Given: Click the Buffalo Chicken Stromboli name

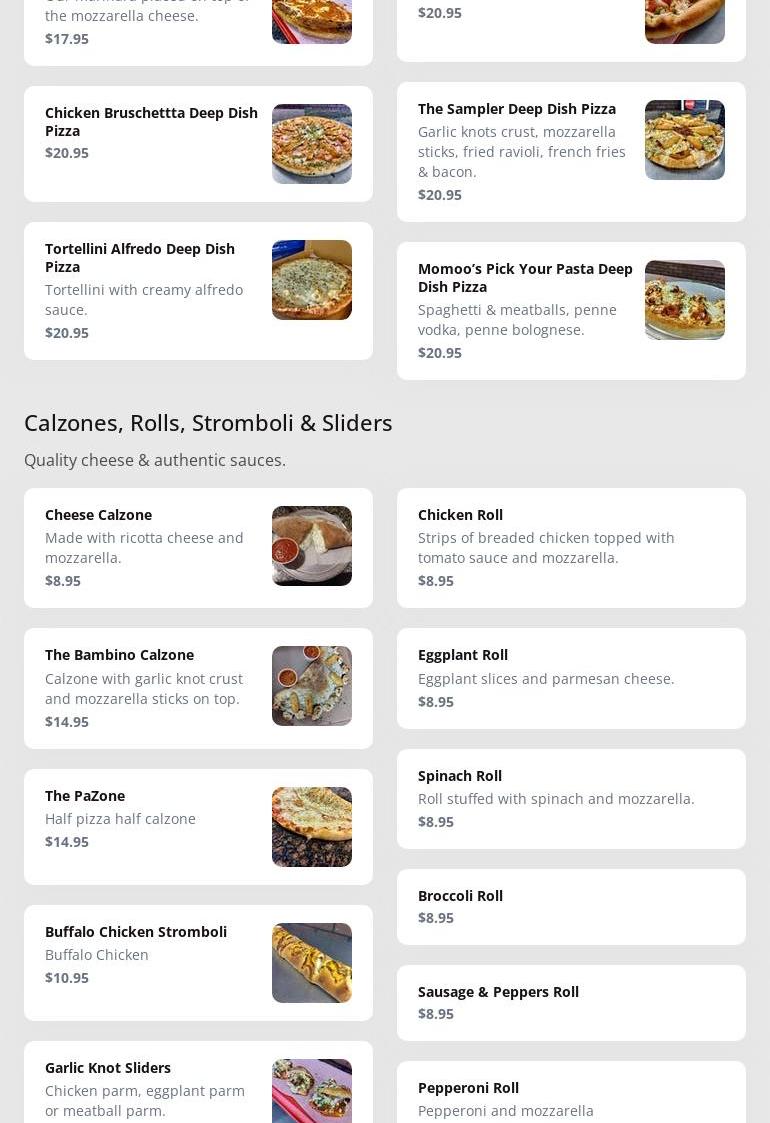Looking at the screenshot, I should (136, 932).
